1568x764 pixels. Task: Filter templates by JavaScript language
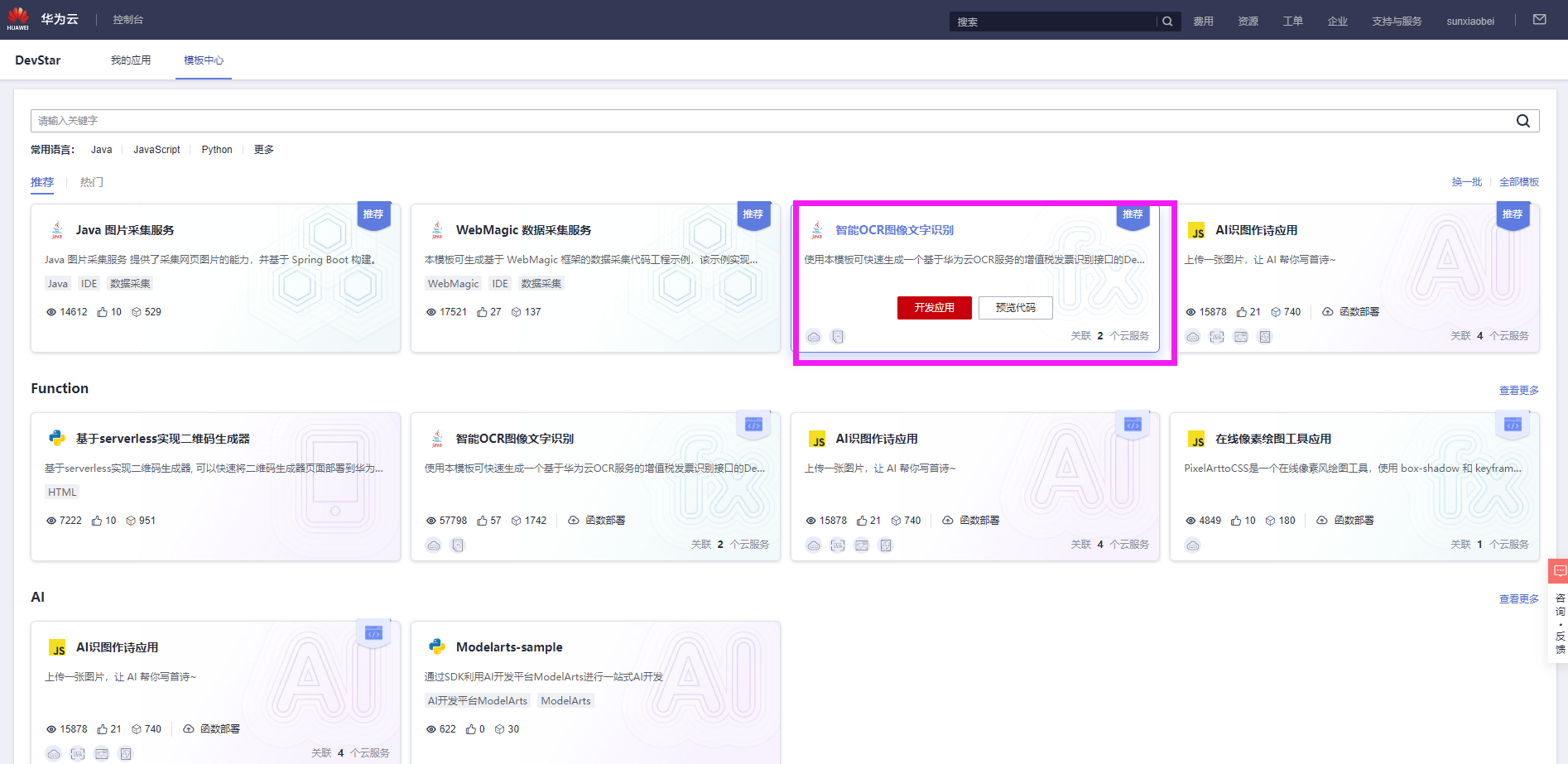pyautogui.click(x=156, y=150)
